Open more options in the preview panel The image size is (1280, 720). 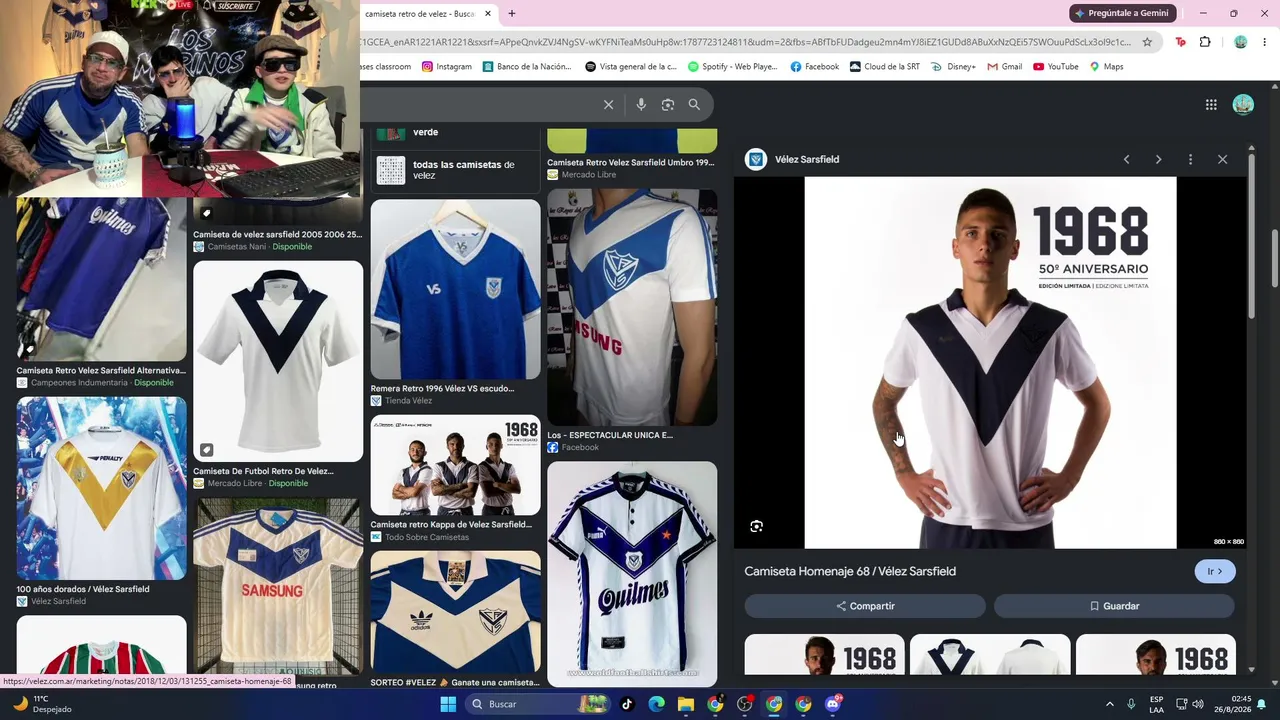1190,160
